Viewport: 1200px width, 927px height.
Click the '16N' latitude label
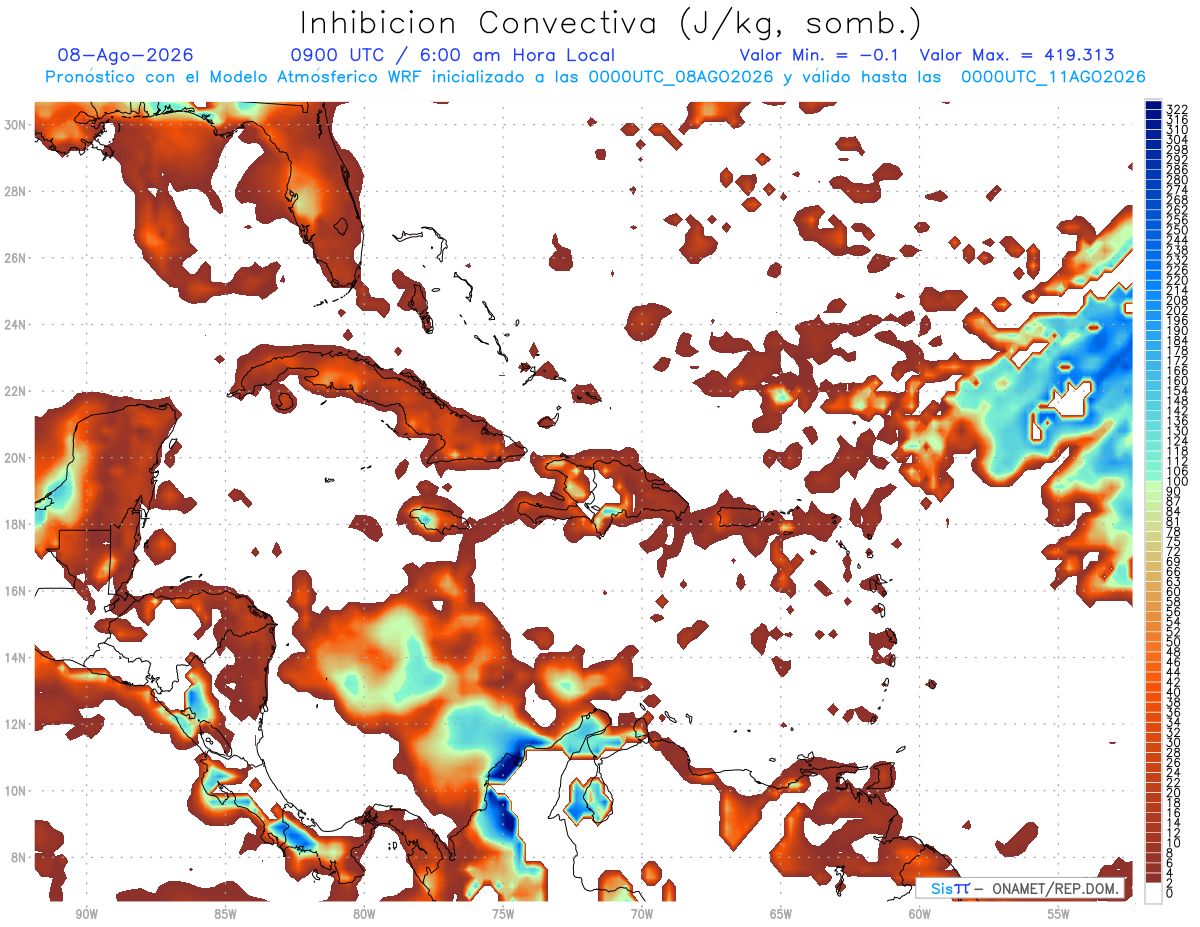[15, 590]
